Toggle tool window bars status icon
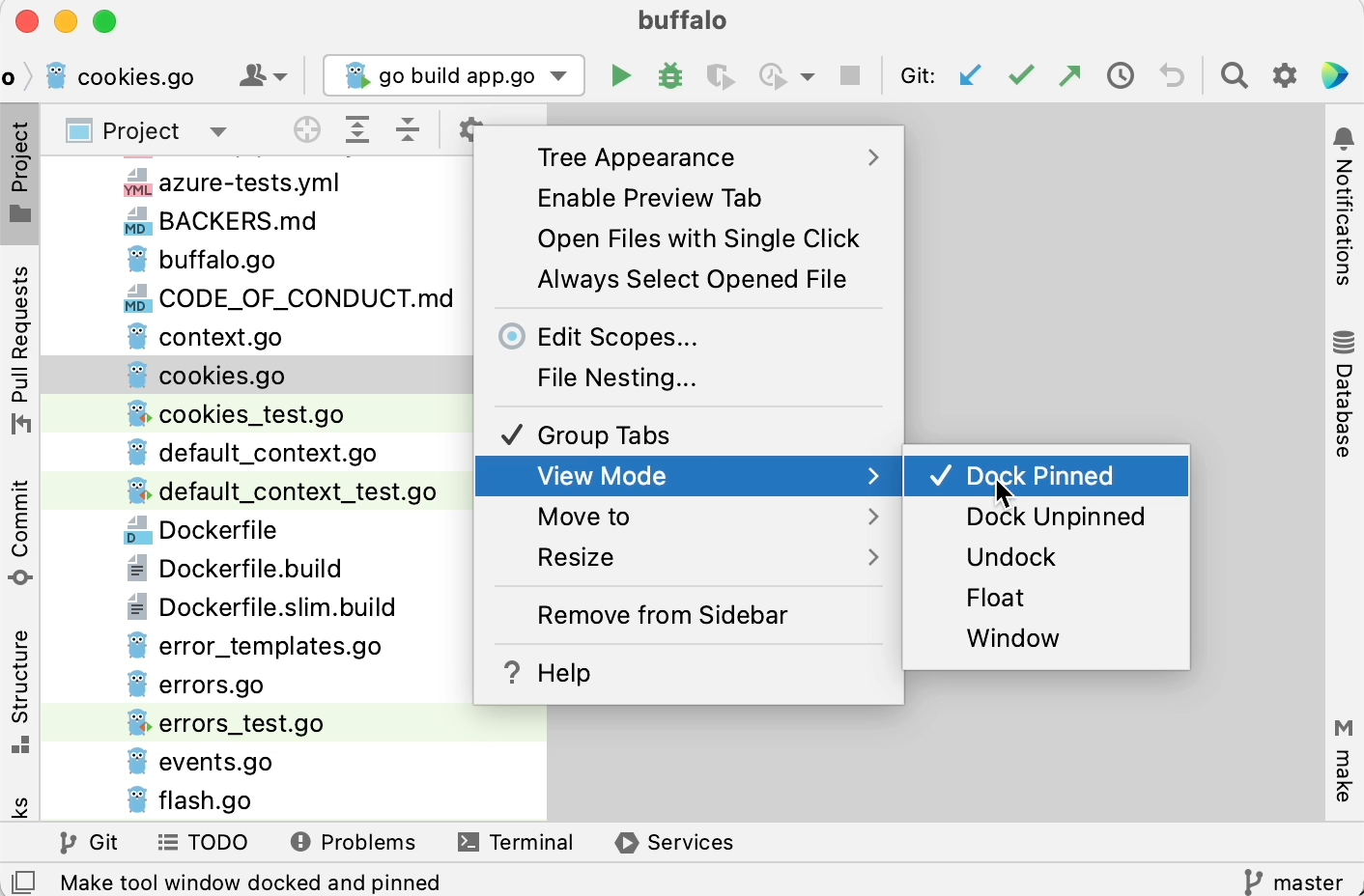This screenshot has width=1364, height=896. (24, 882)
